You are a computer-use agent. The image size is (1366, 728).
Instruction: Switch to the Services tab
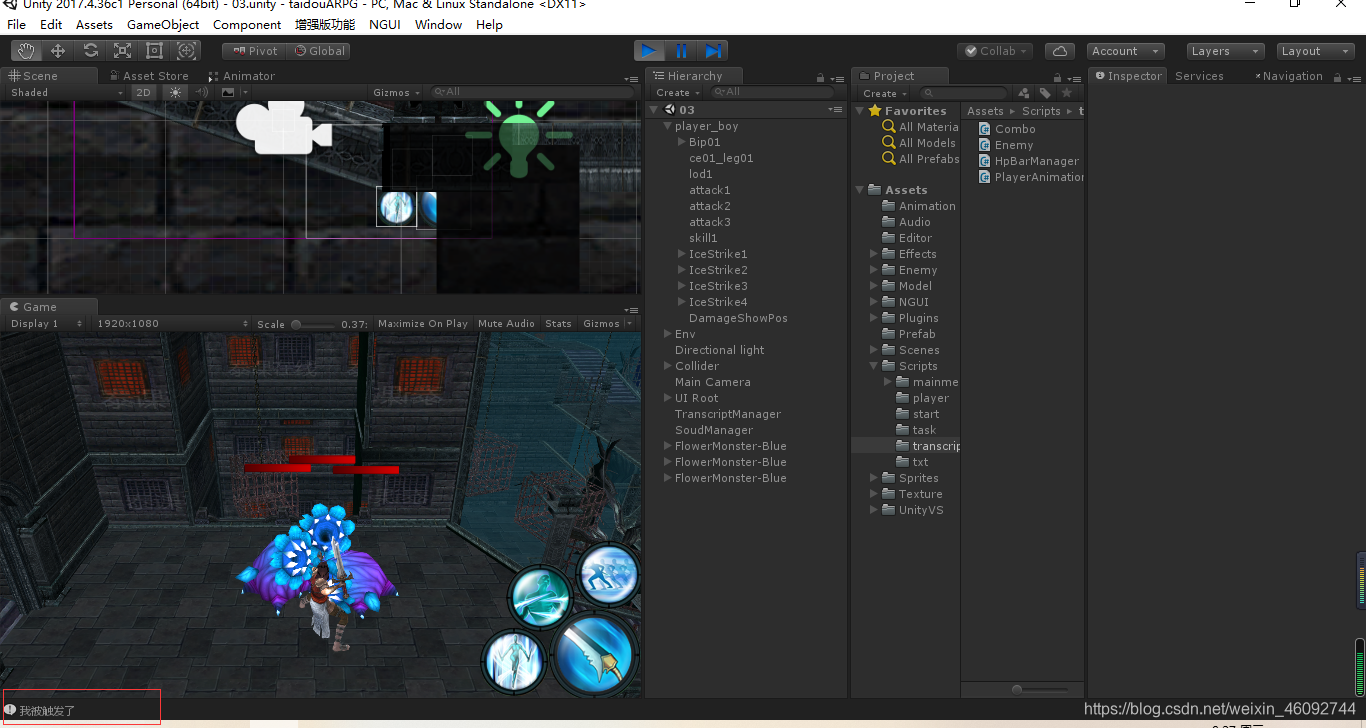pos(1199,76)
